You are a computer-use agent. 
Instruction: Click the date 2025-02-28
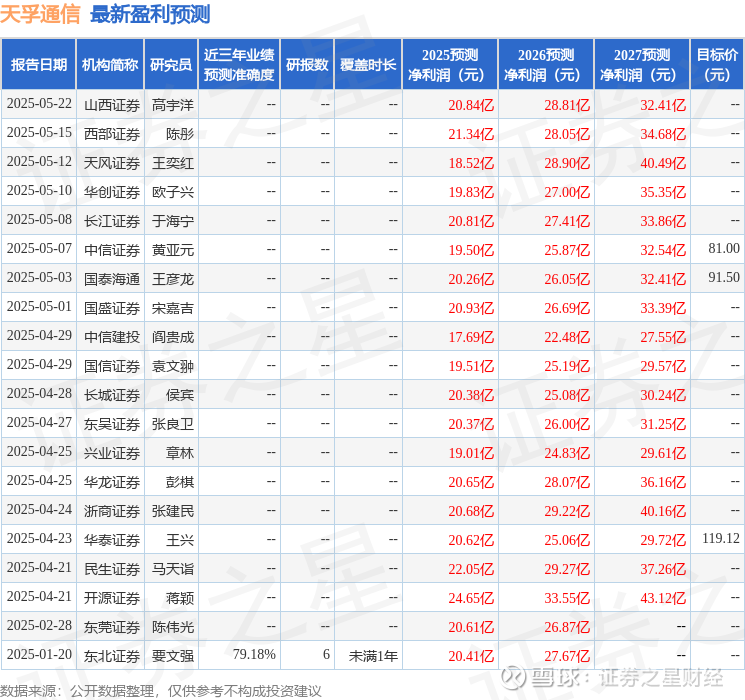point(39,625)
